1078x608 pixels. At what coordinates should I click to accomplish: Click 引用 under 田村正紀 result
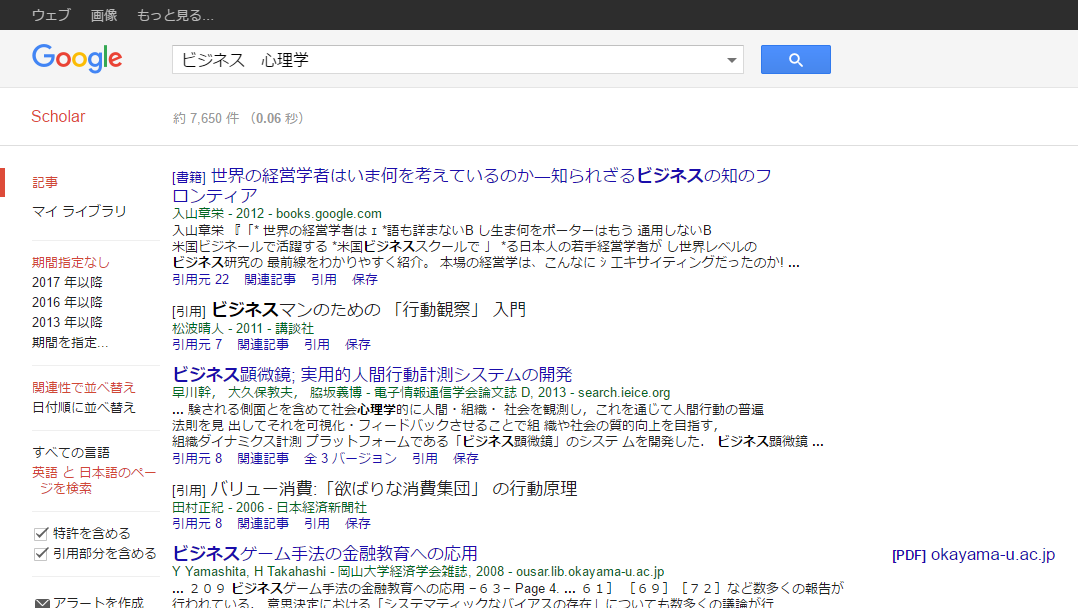click(317, 523)
